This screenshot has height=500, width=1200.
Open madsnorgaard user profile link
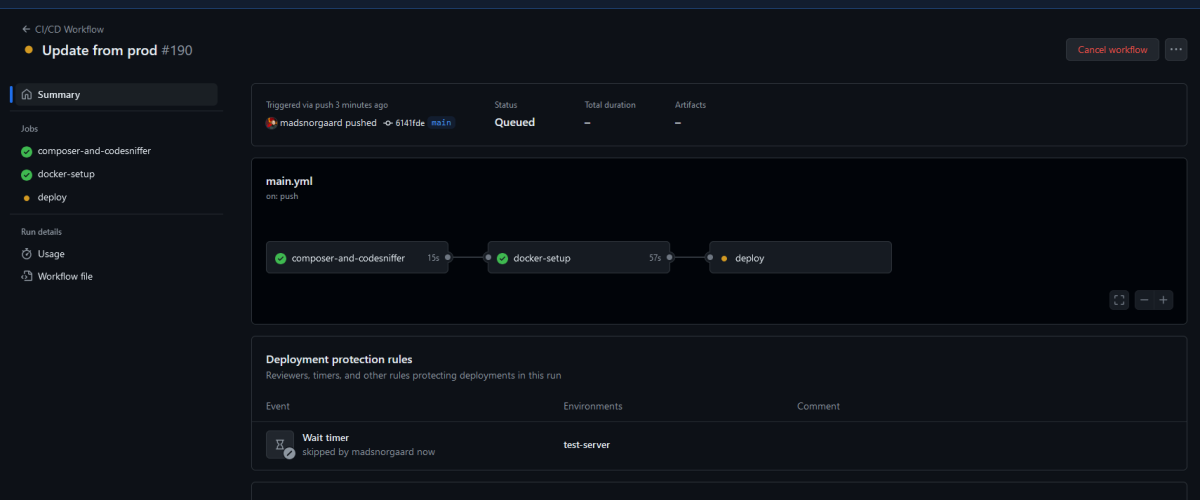[x=313, y=123]
